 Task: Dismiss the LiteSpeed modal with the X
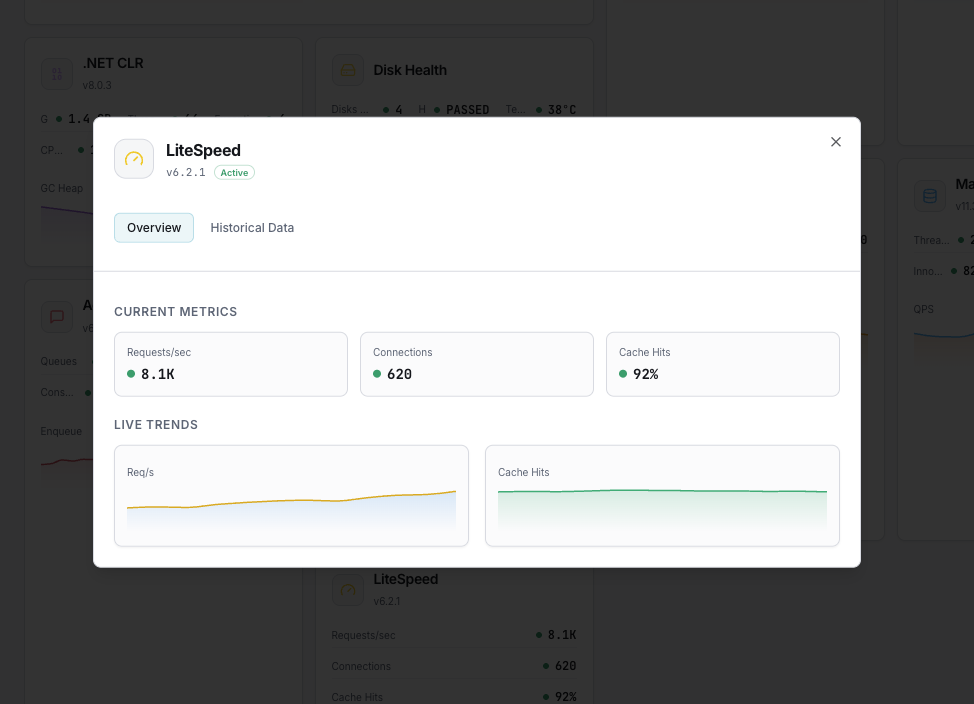coord(836,142)
